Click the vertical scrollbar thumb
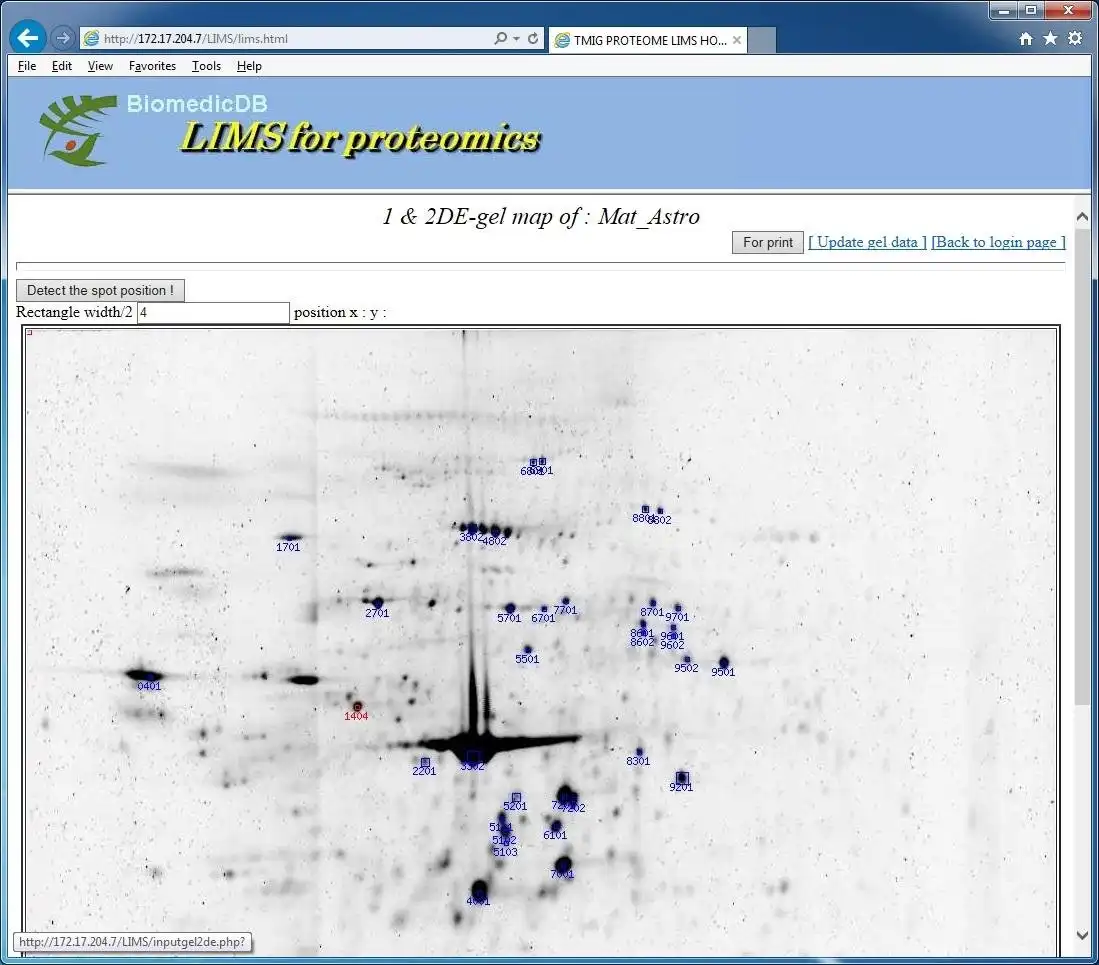The width and height of the screenshot is (1099, 965). coord(1082,466)
